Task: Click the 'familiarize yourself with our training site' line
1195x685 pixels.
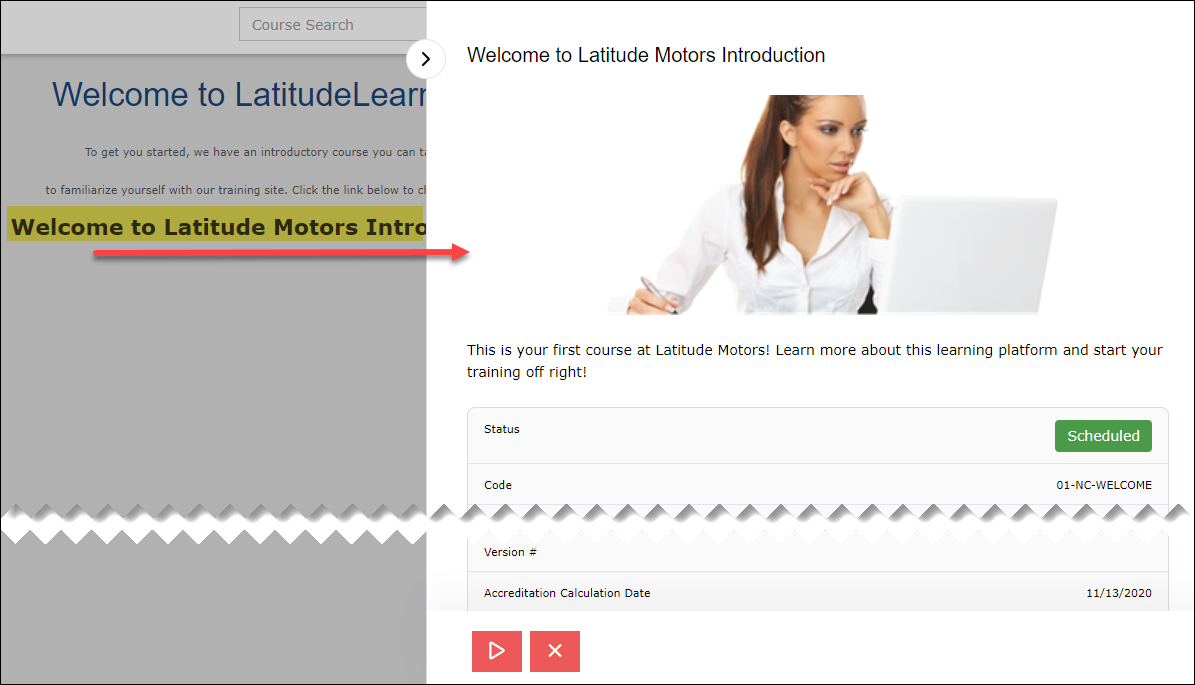Action: [x=235, y=190]
